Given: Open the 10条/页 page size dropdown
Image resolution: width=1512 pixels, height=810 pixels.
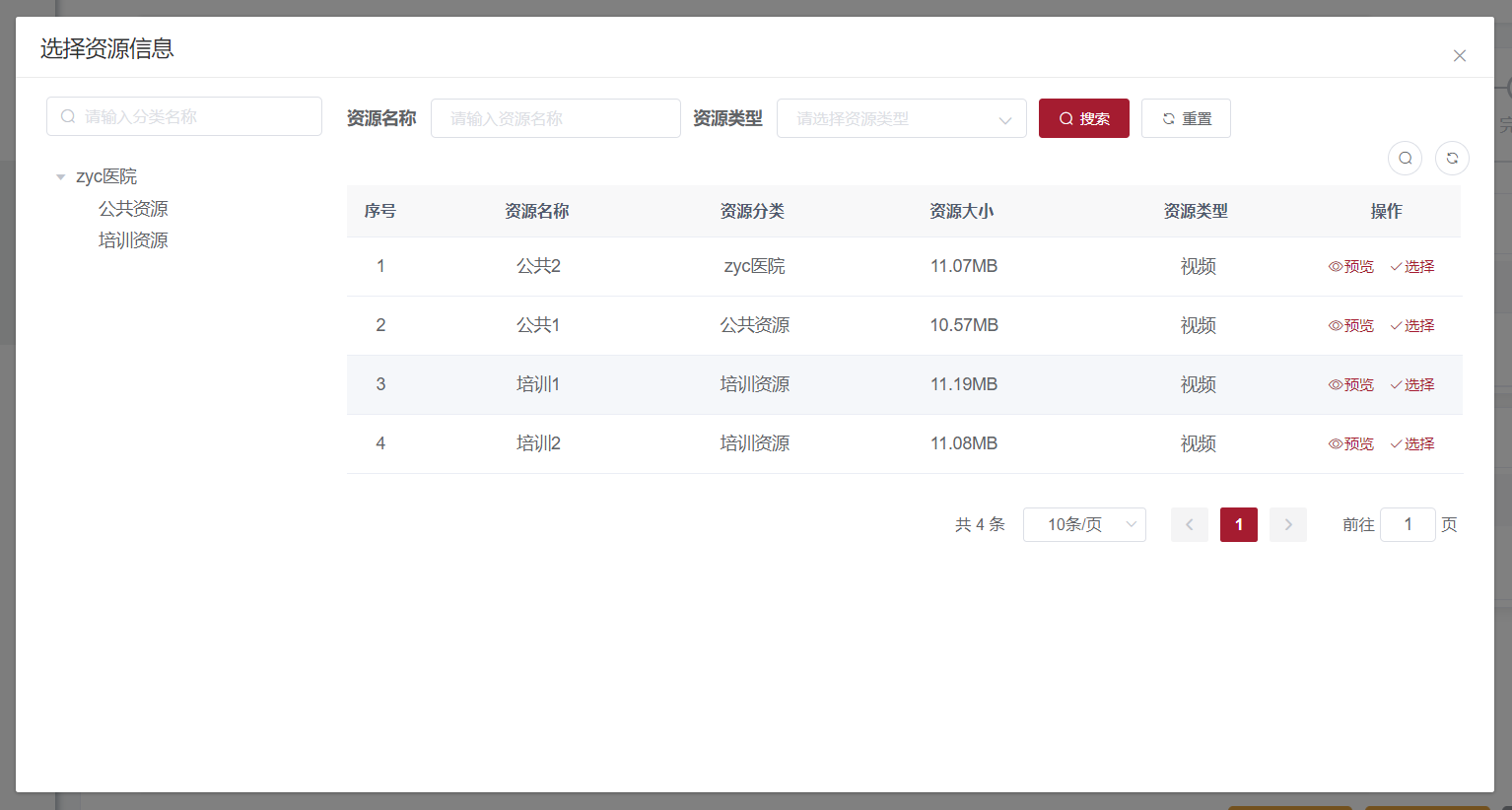Looking at the screenshot, I should coord(1084,524).
